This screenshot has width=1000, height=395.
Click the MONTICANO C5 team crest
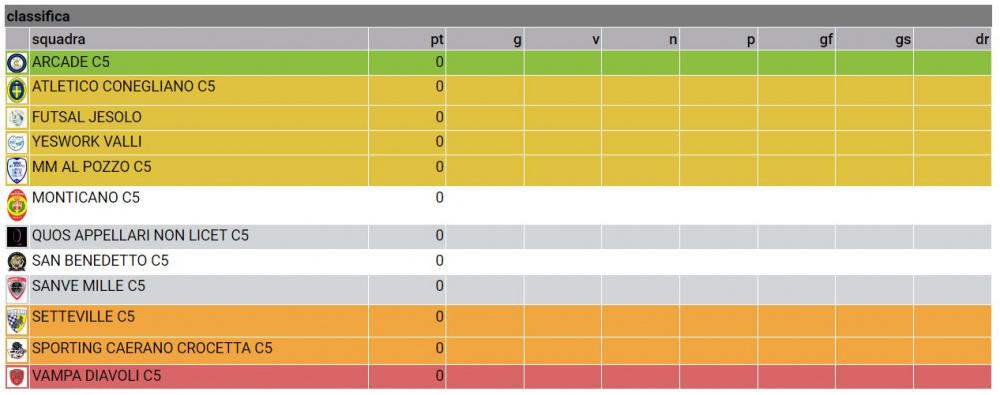coord(17,205)
